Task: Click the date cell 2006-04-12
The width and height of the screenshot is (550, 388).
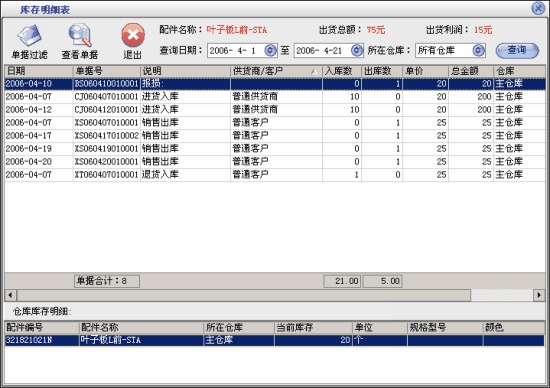Action: pos(38,109)
